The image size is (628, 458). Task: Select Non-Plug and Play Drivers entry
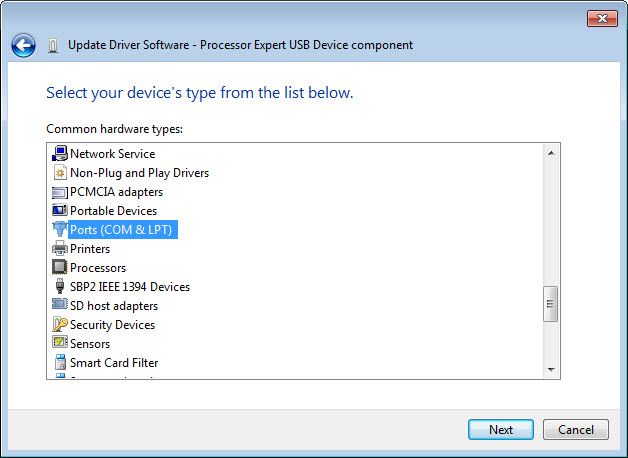click(139, 173)
